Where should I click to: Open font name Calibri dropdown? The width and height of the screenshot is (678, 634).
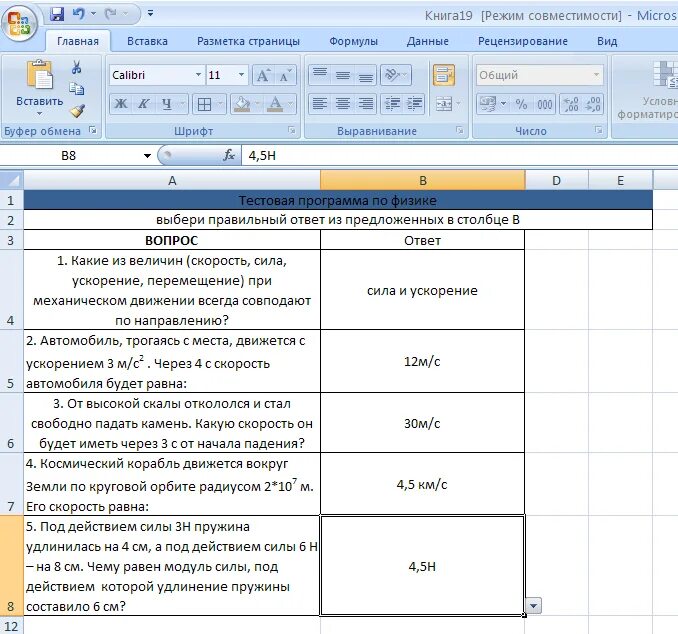198,75
